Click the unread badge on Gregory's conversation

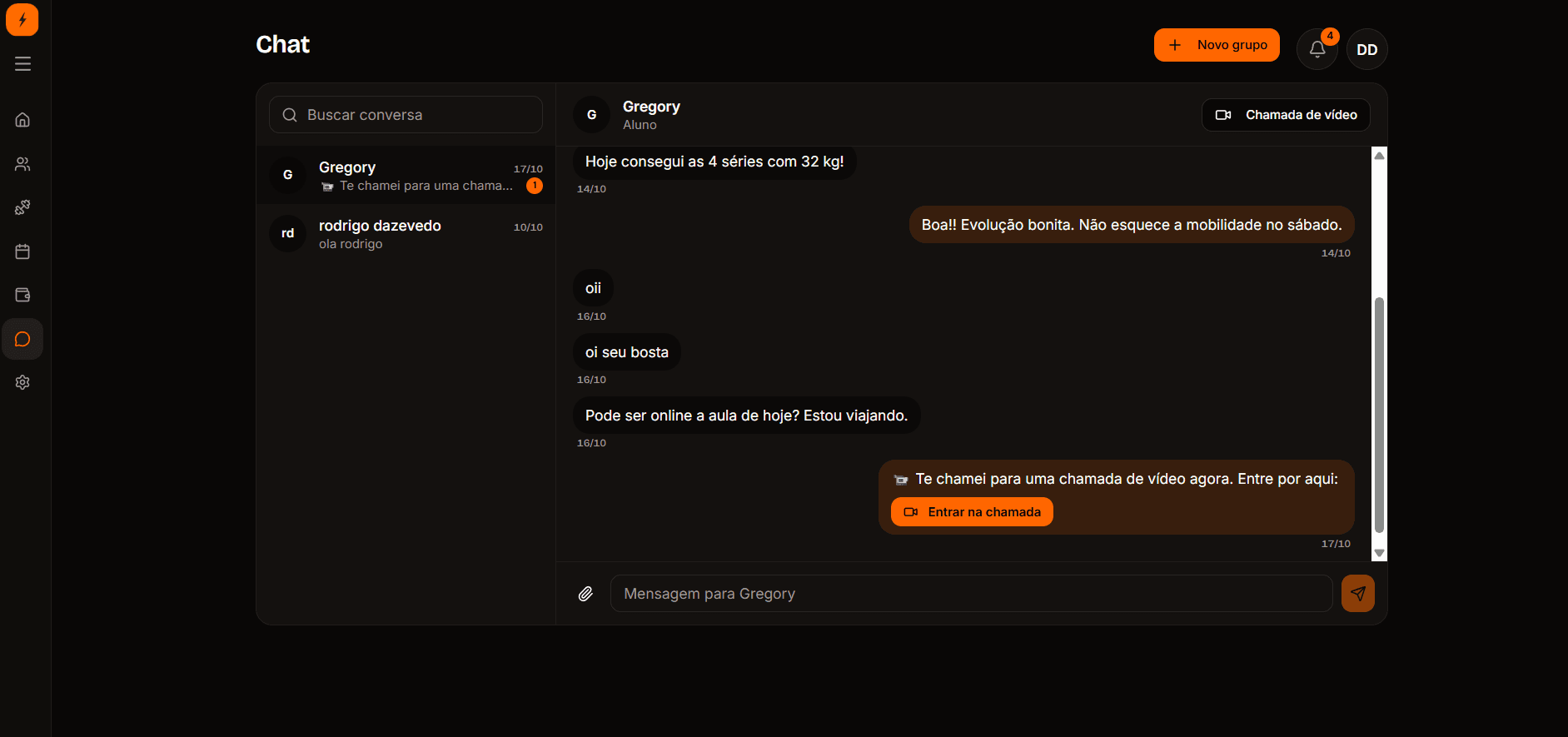(535, 186)
